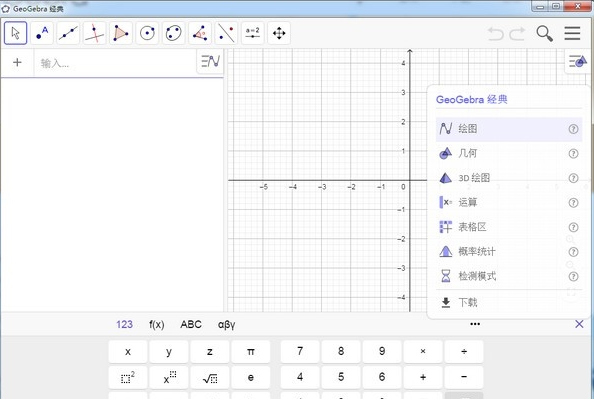Screen dimensions: 594x399
Task: Tap the 5 key
Action: (x=341, y=377)
